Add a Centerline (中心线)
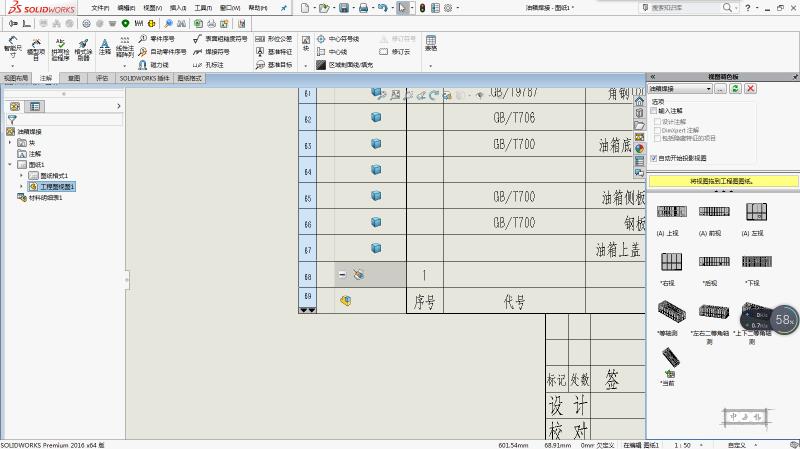This screenshot has height=449, width=800. coord(332,52)
